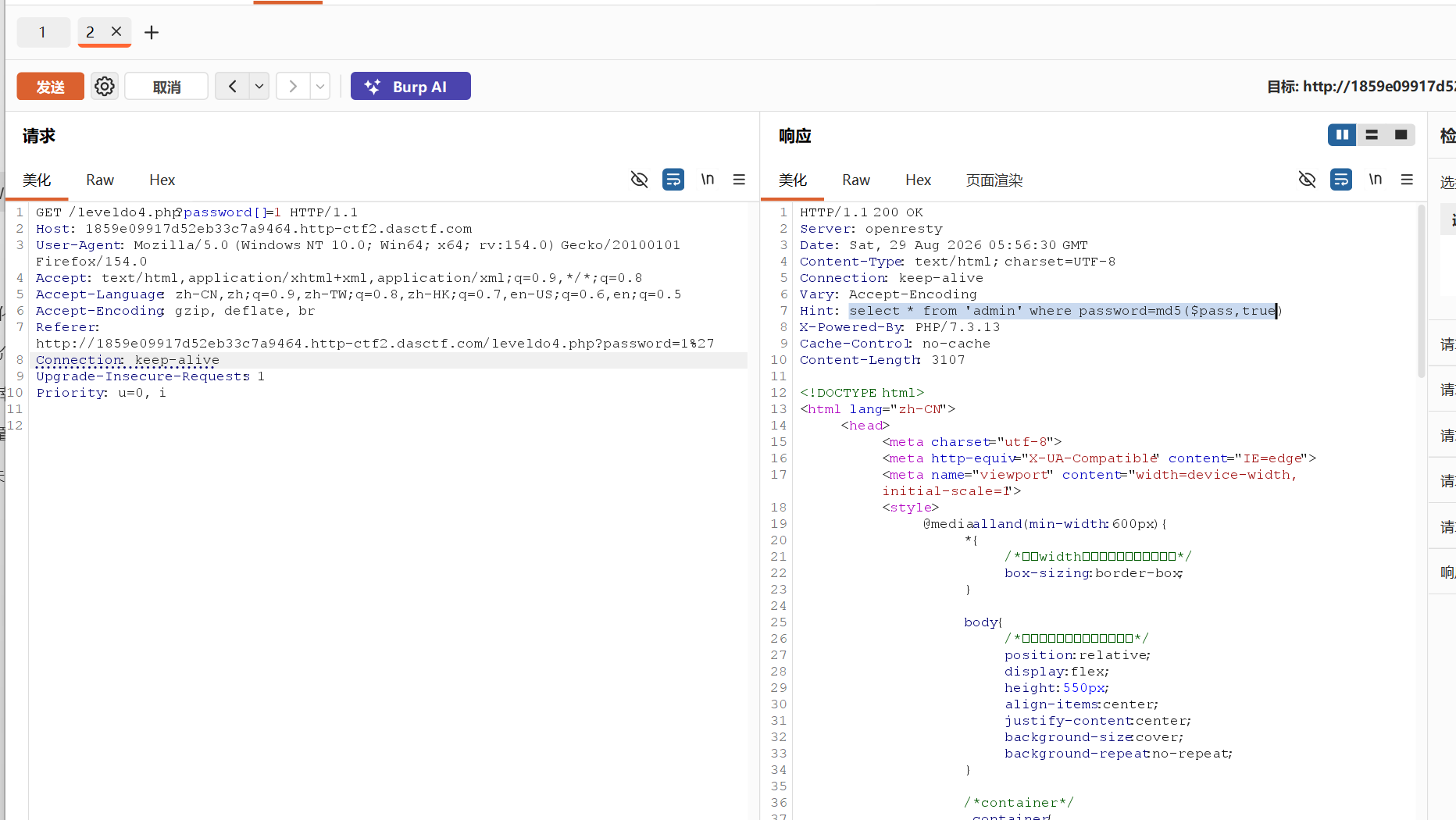This screenshot has height=820, width=1456.
Task: Open request Raw view tab
Action: pyautogui.click(x=100, y=180)
